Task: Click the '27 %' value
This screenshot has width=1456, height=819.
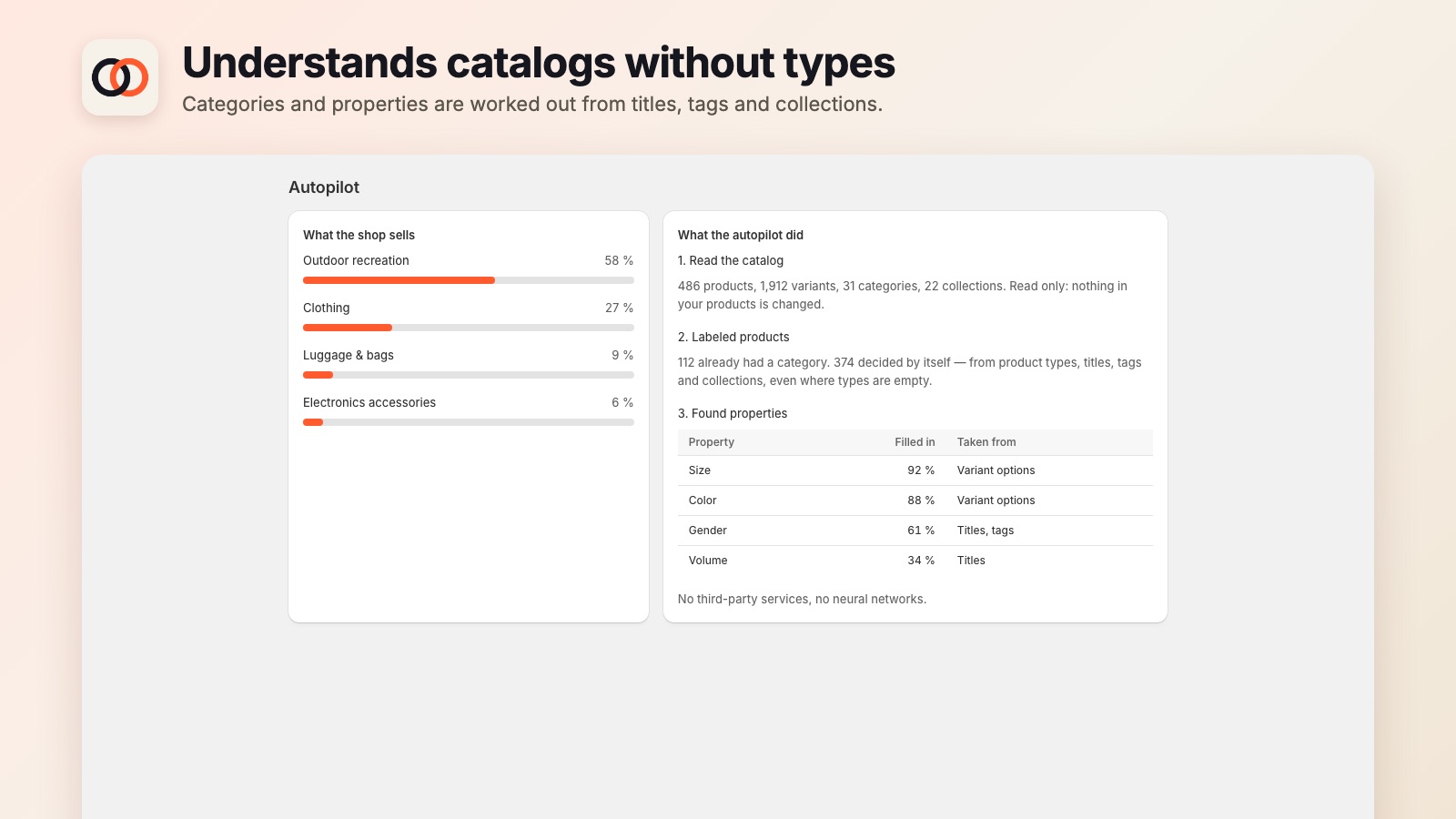Action: coord(619,308)
